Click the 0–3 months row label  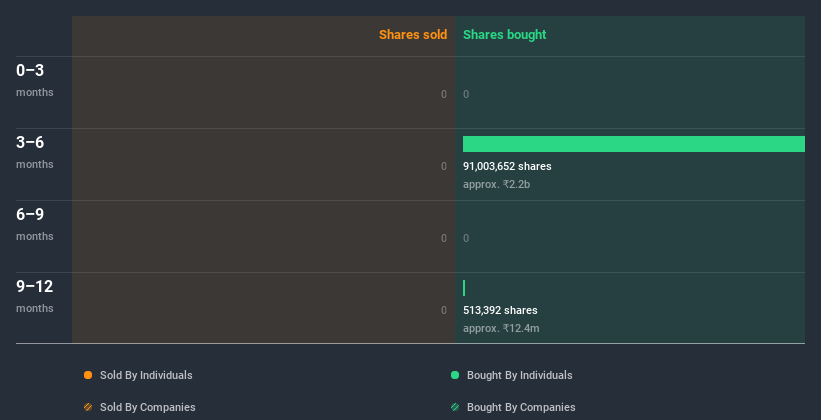pyautogui.click(x=35, y=80)
